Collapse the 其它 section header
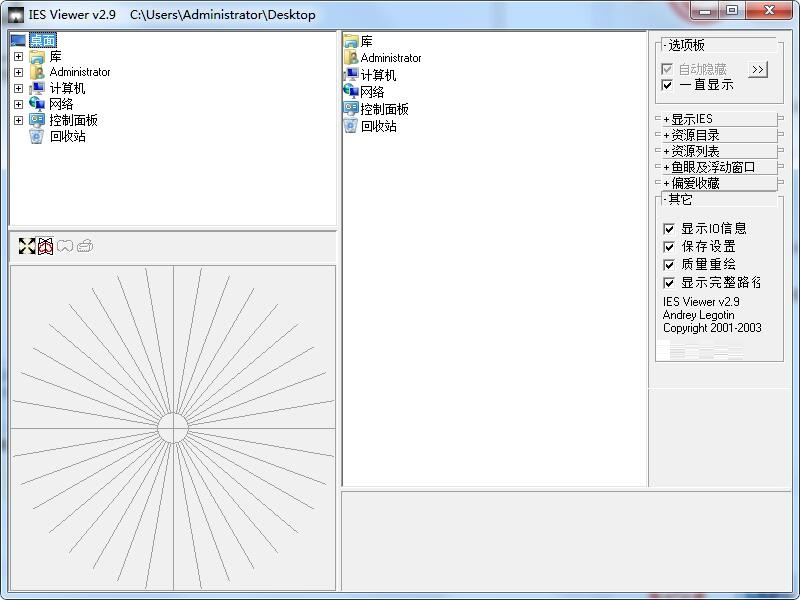Viewport: 800px width, 600px height. click(680, 199)
